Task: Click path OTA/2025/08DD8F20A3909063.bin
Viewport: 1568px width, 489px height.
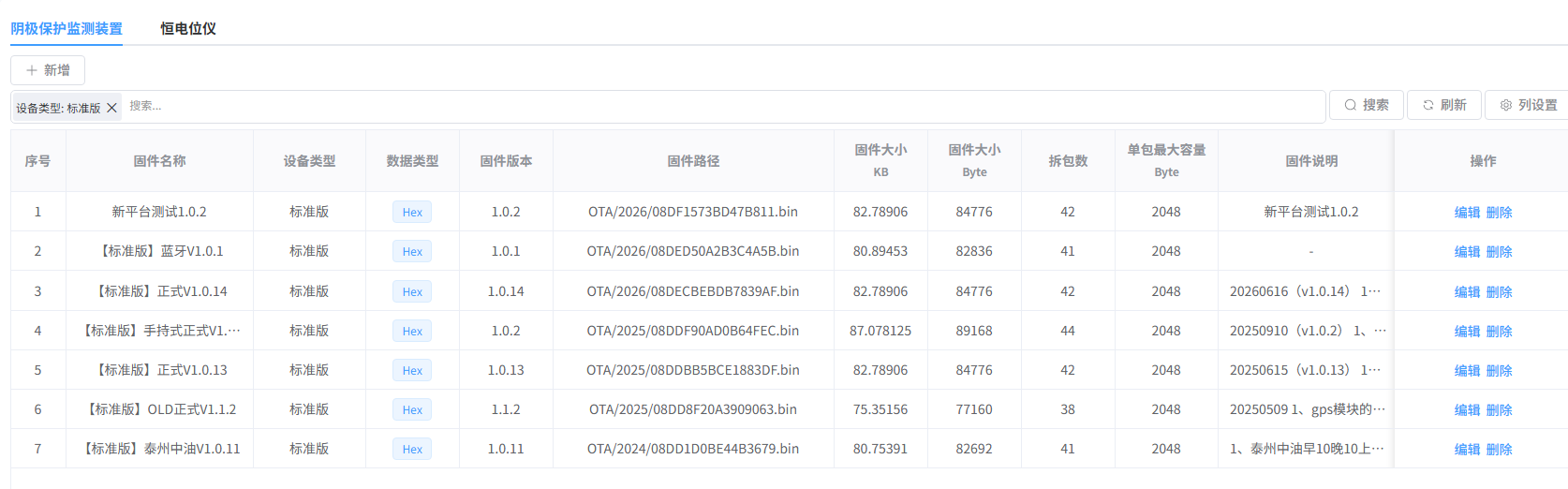Action: click(693, 409)
